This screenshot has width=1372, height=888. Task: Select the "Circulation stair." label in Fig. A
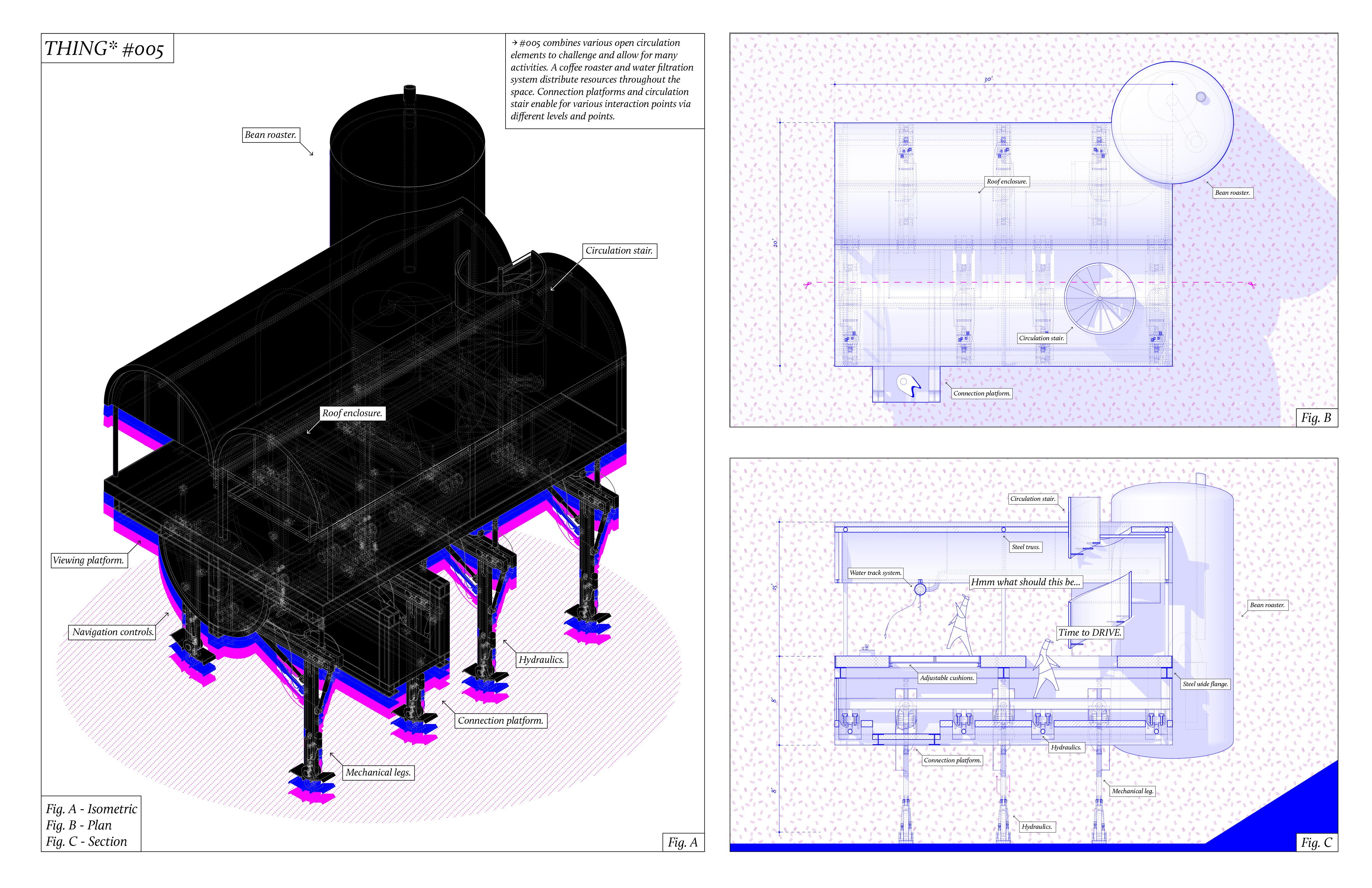point(619,251)
